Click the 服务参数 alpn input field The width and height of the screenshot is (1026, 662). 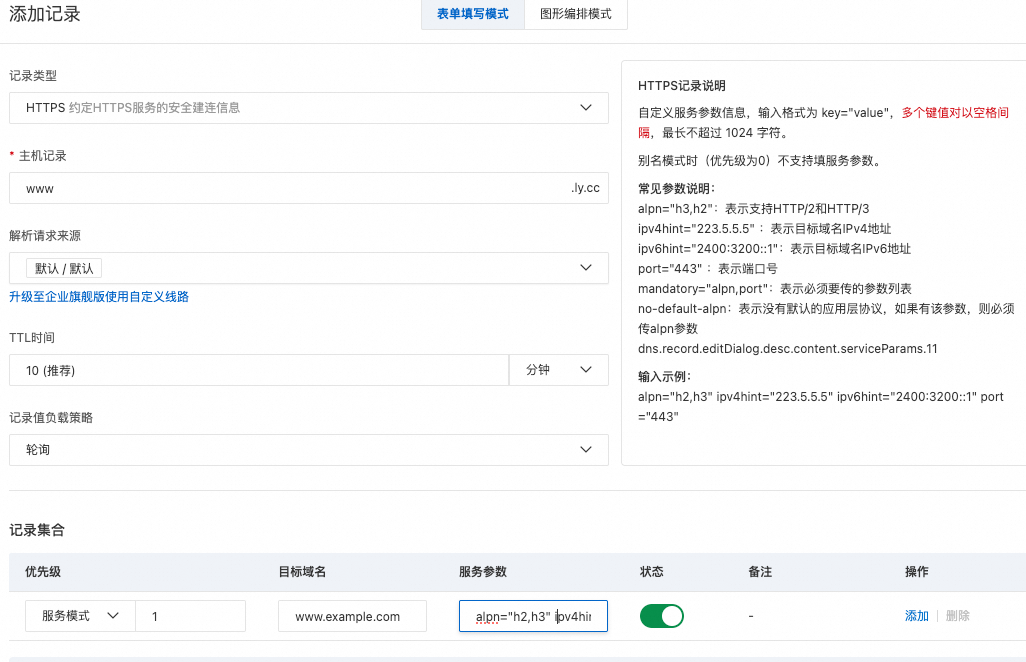533,616
